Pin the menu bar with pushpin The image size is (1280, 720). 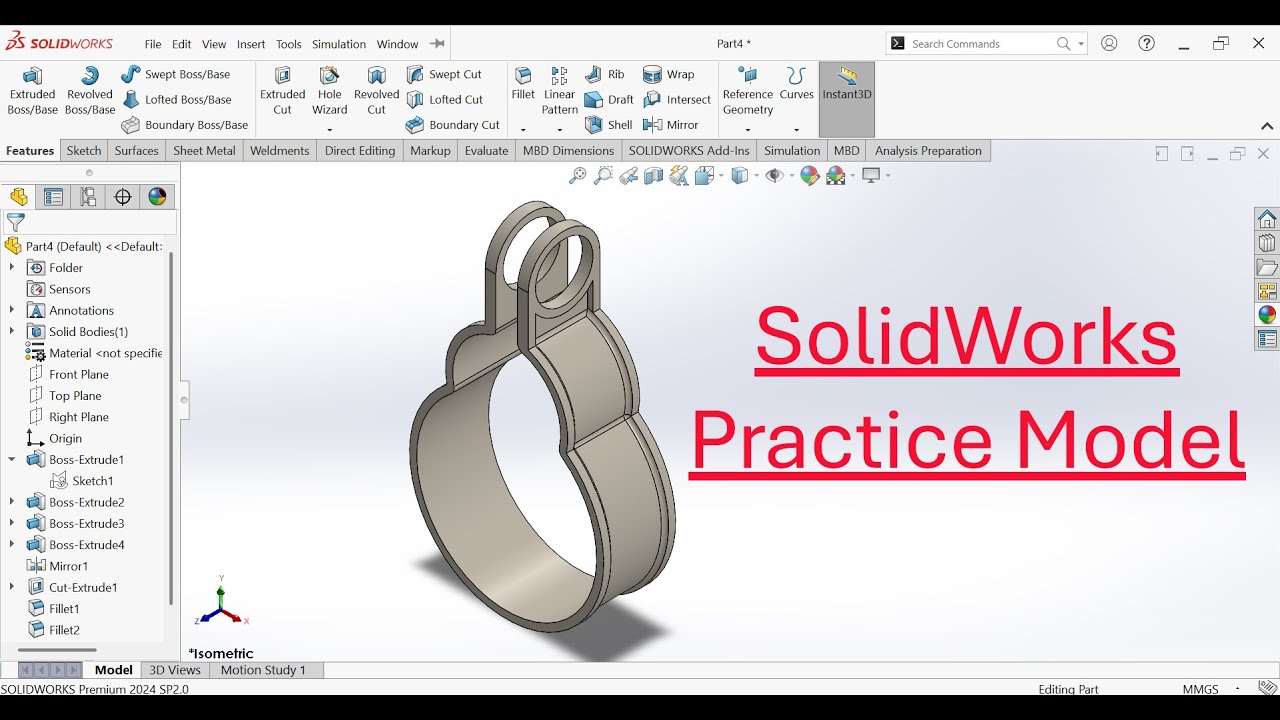(437, 44)
